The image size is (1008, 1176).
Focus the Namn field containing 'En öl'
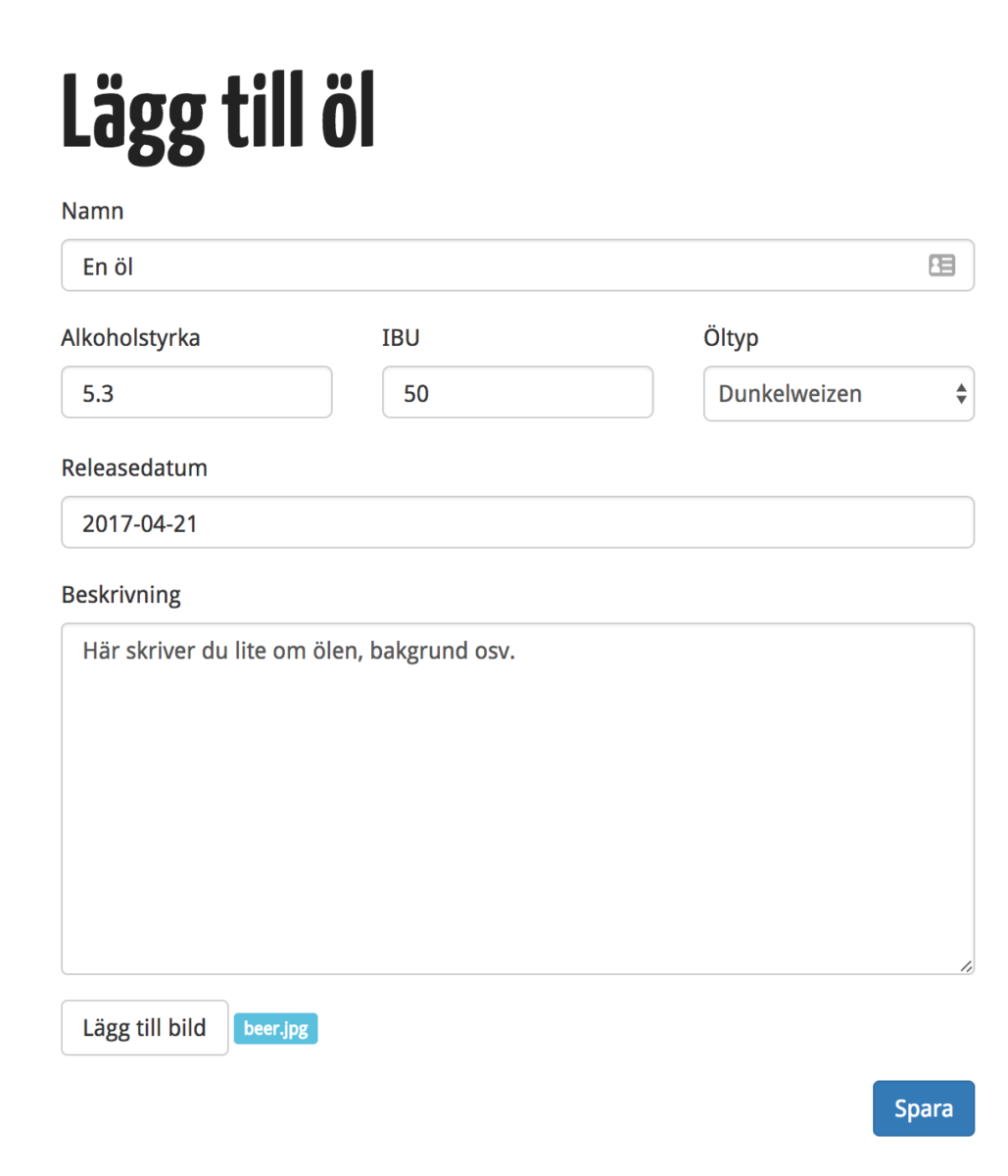[517, 266]
